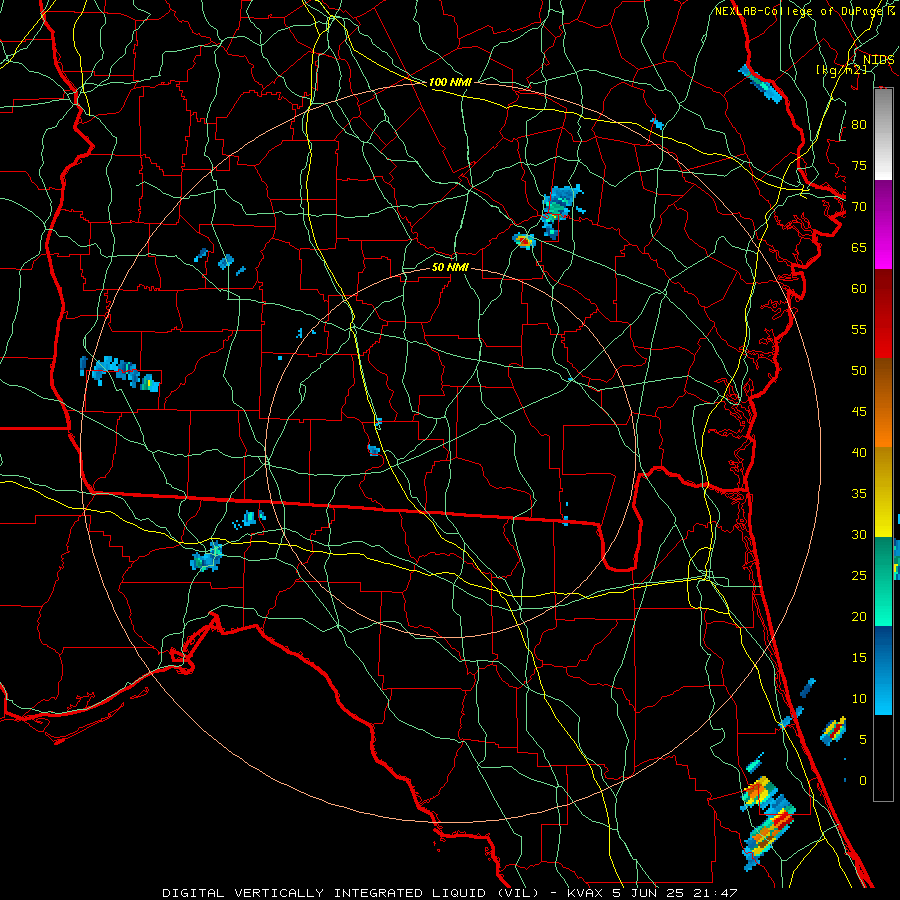Select the 20 value on the VIL scale

[859, 616]
